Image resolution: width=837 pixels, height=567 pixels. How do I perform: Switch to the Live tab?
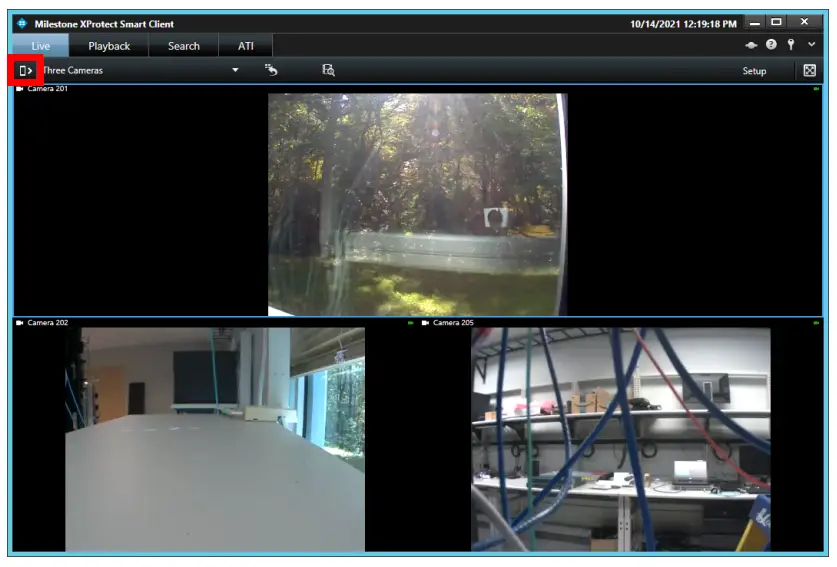pyautogui.click(x=41, y=46)
